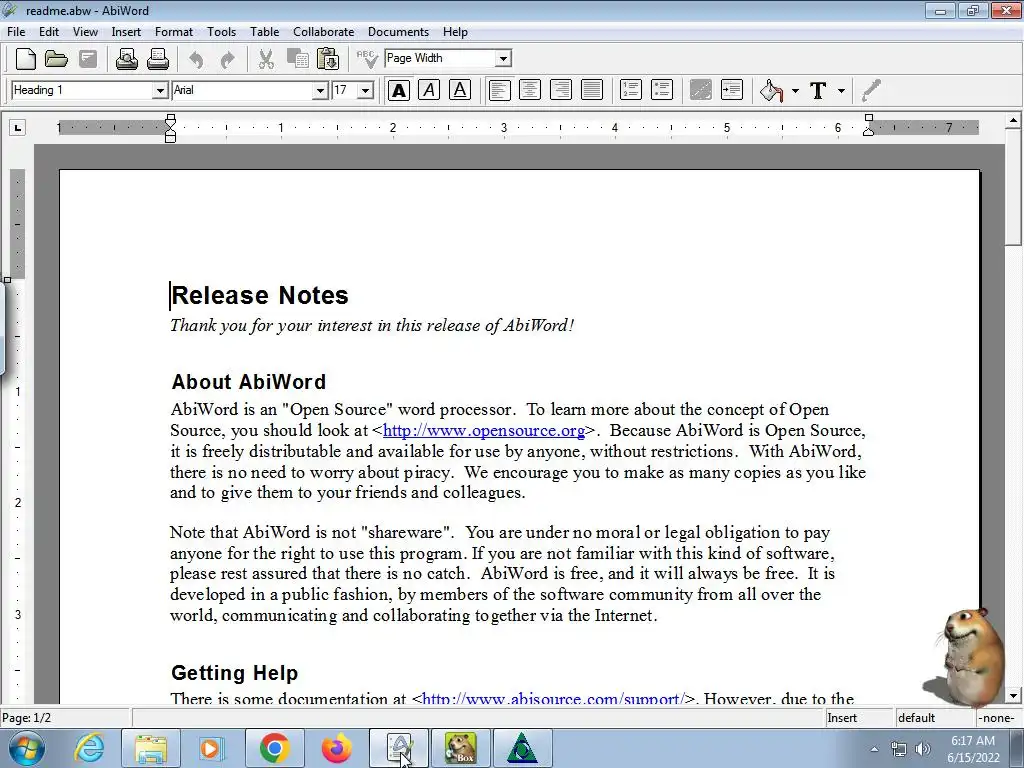Insert numbered list

pyautogui.click(x=631, y=90)
